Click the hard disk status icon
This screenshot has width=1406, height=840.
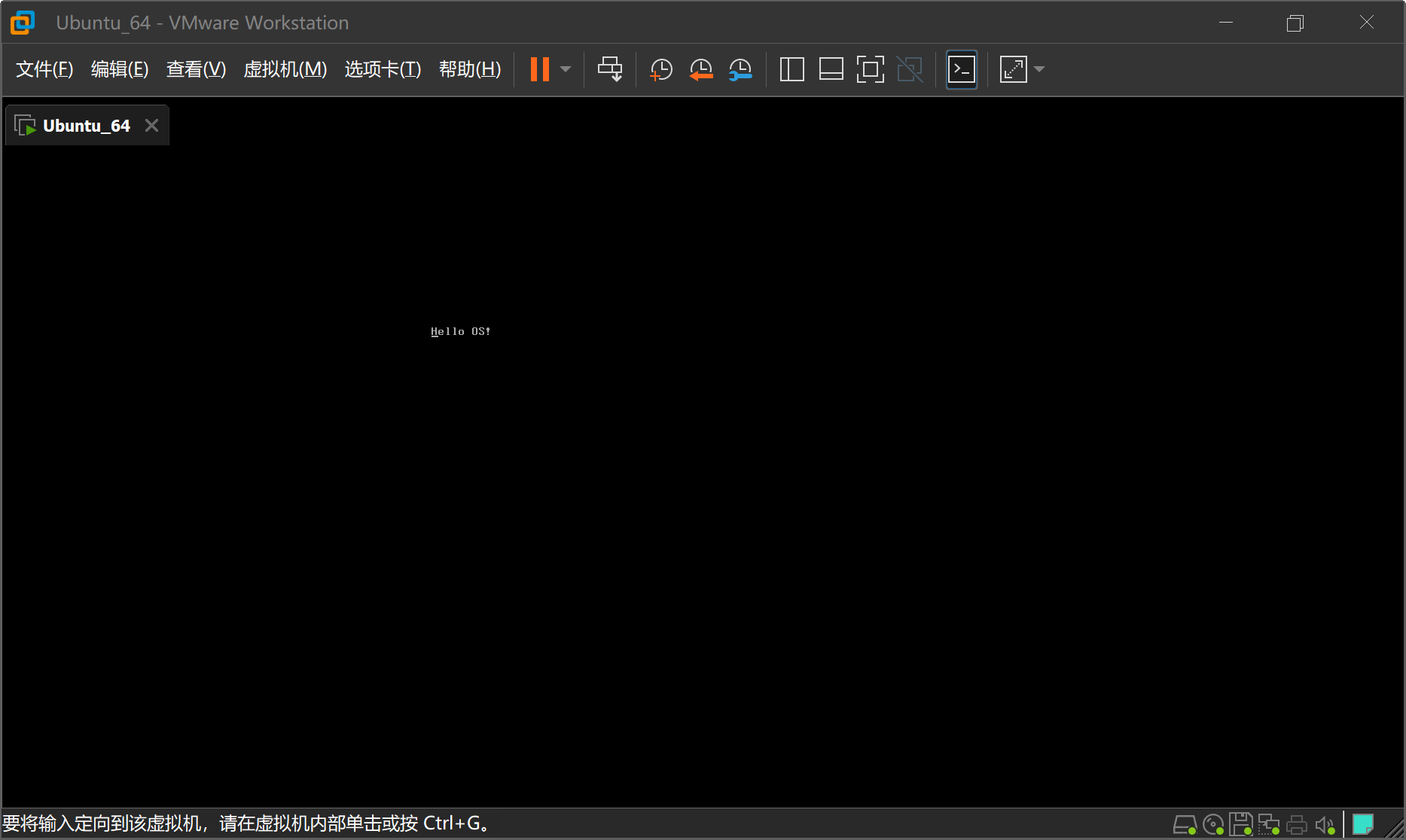(x=1185, y=824)
